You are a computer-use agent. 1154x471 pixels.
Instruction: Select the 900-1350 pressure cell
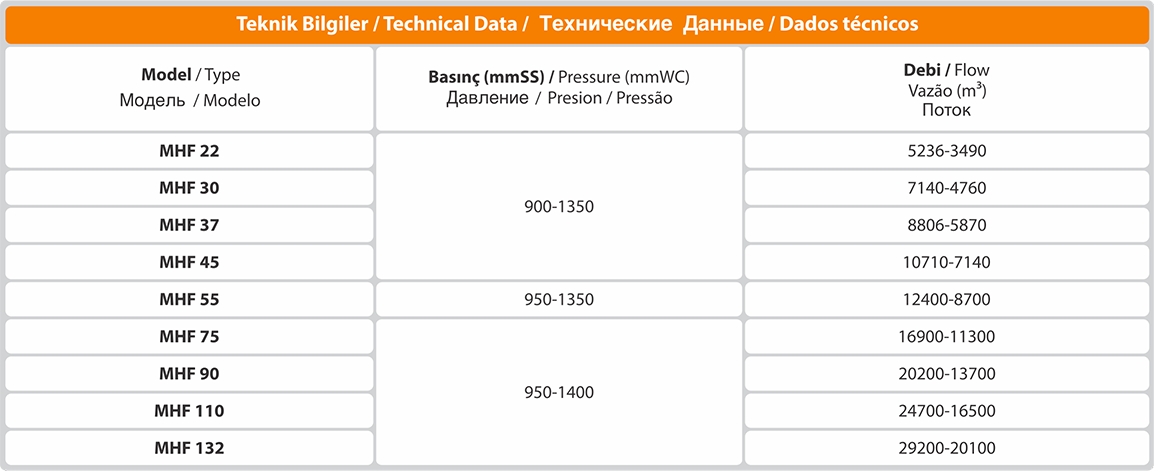559,207
